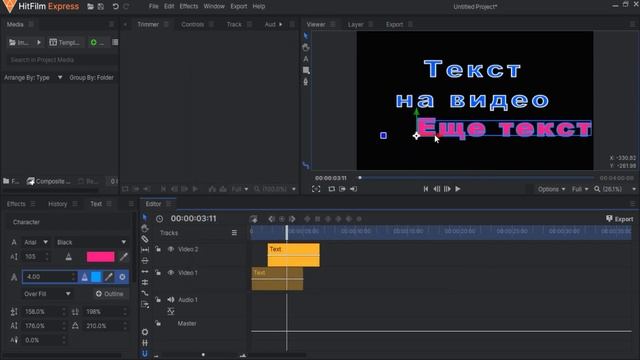640x360 pixels.
Task: Click the blue outline color swatch
Action: (x=96, y=277)
